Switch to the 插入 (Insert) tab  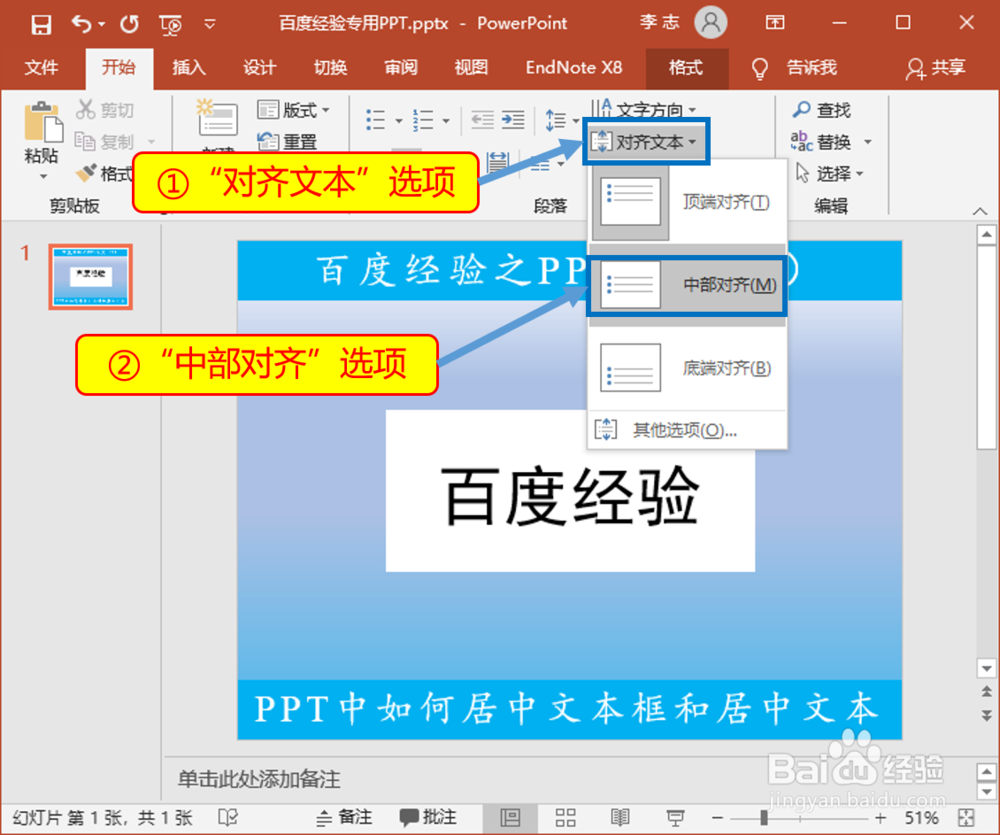189,67
